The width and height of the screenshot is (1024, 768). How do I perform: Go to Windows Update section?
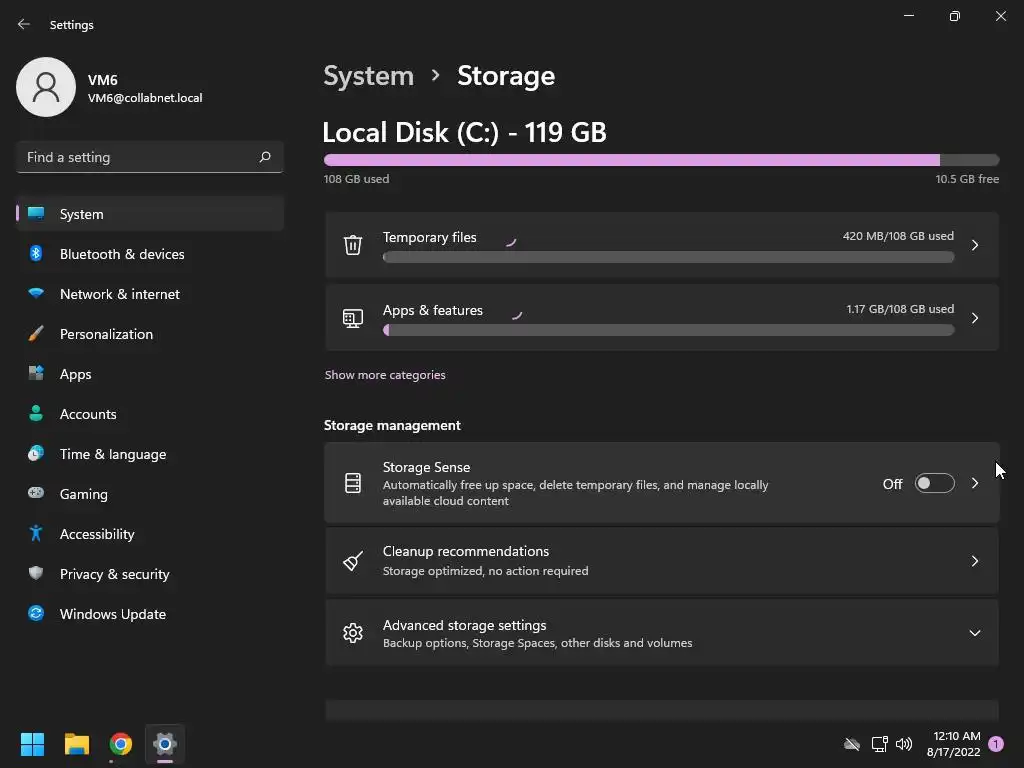click(x=112, y=614)
